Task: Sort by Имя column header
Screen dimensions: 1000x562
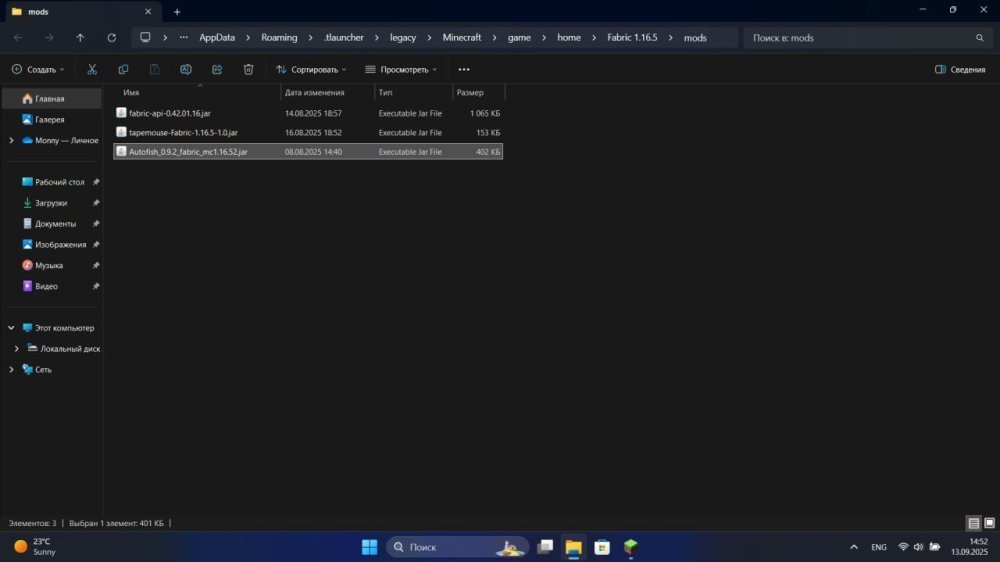Action: pyautogui.click(x=198, y=92)
